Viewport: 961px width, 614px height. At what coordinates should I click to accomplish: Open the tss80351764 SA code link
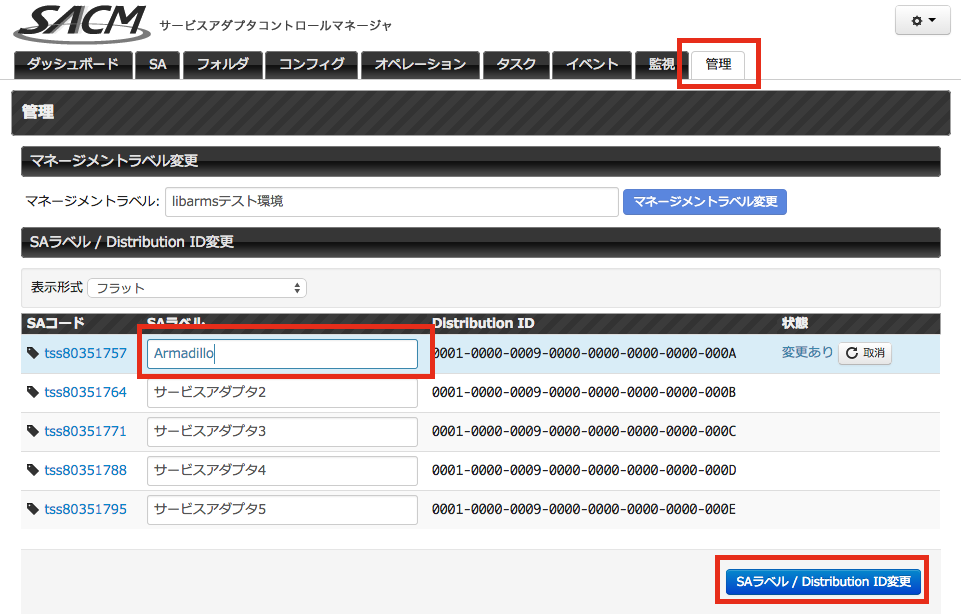[x=85, y=392]
